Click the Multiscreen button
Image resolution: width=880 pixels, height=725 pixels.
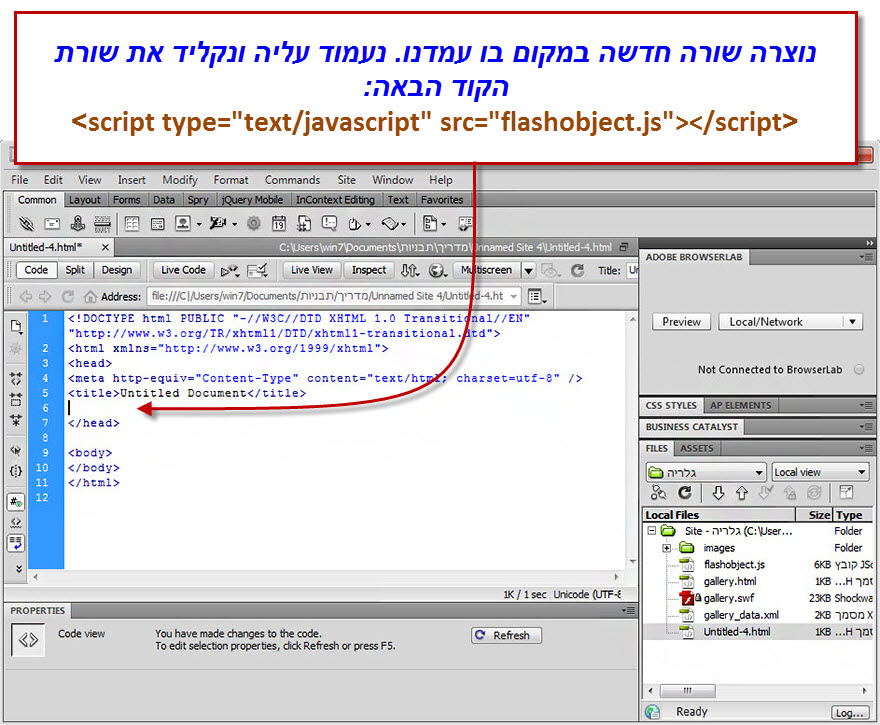[x=486, y=270]
